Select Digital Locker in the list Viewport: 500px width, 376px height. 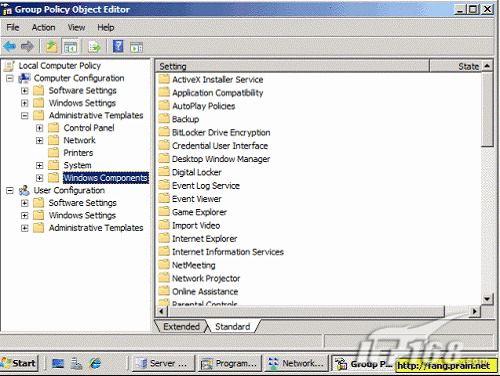tap(197, 172)
